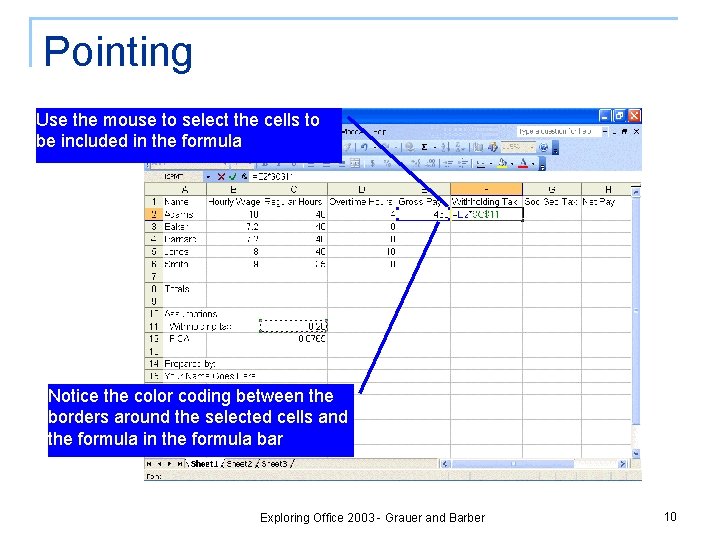Click the Insert Function fx icon
The width and height of the screenshot is (720, 540).
[243, 176]
